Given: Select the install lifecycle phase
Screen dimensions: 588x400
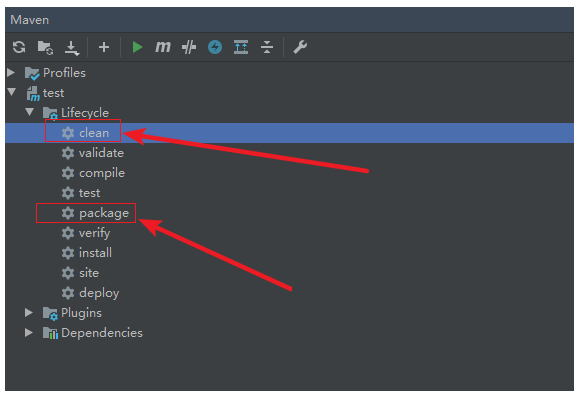Looking at the screenshot, I should pyautogui.click(x=95, y=253).
